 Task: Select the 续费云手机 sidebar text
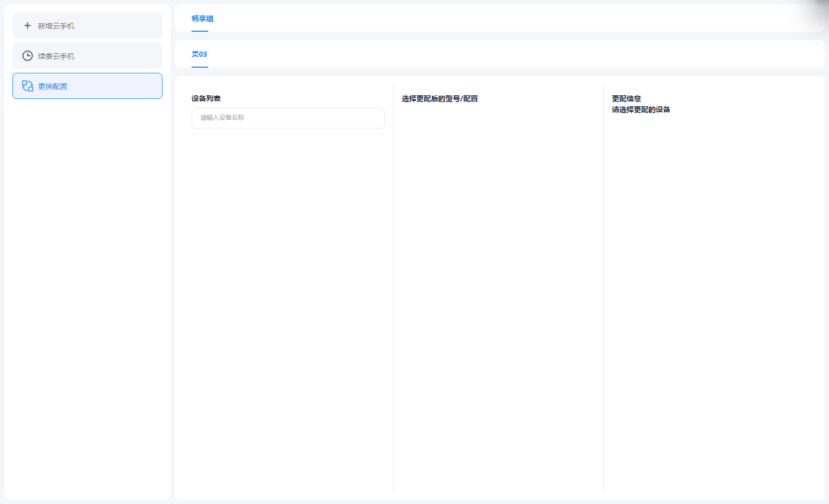[56, 56]
